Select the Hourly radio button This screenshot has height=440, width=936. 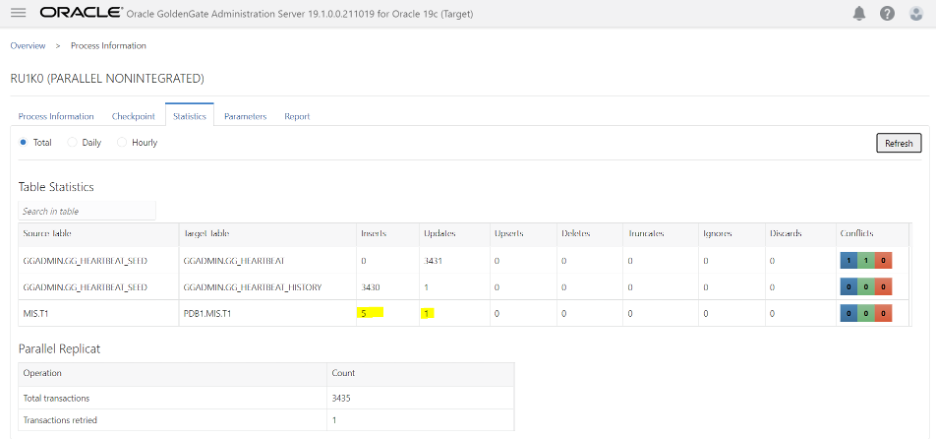122,143
